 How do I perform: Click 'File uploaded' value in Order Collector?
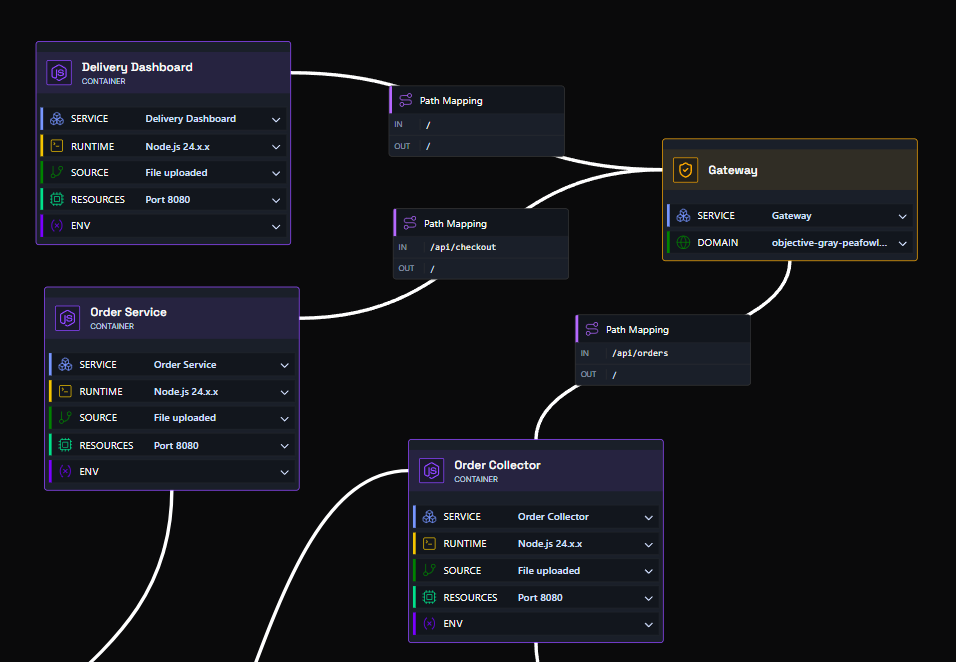(x=549, y=571)
